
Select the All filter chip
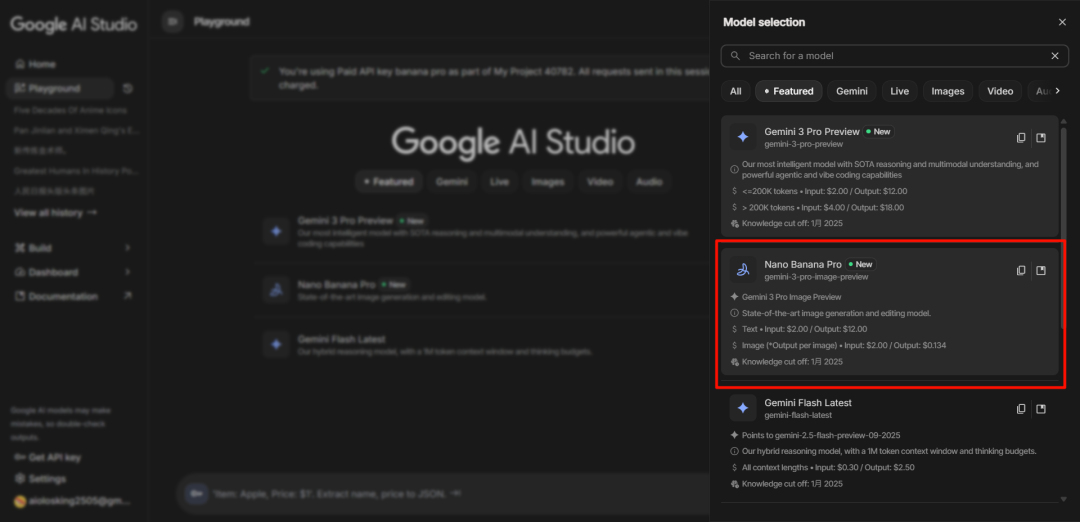(x=735, y=91)
